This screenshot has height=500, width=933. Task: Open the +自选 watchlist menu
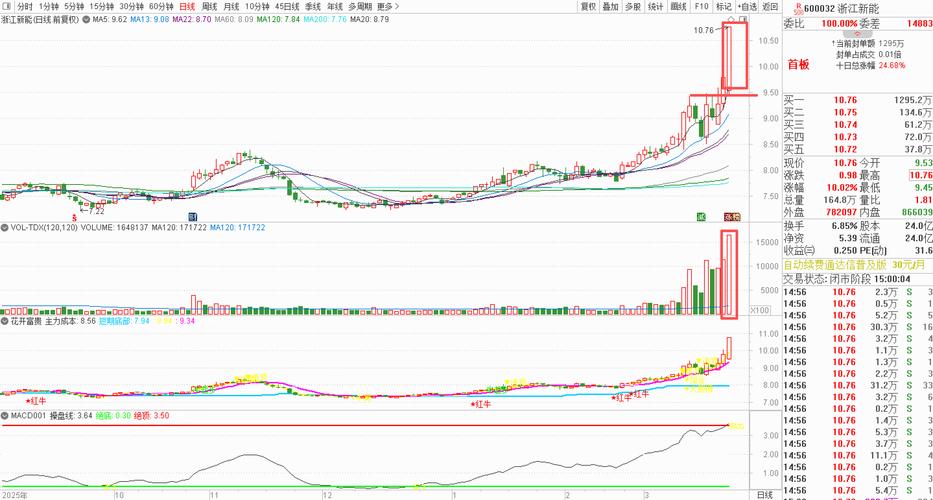pos(744,6)
